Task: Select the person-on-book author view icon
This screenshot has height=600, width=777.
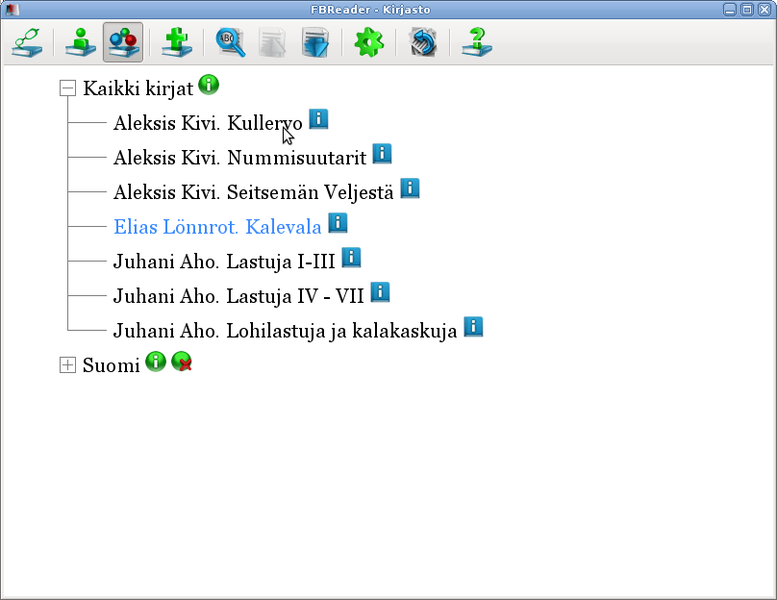Action: 81,42
